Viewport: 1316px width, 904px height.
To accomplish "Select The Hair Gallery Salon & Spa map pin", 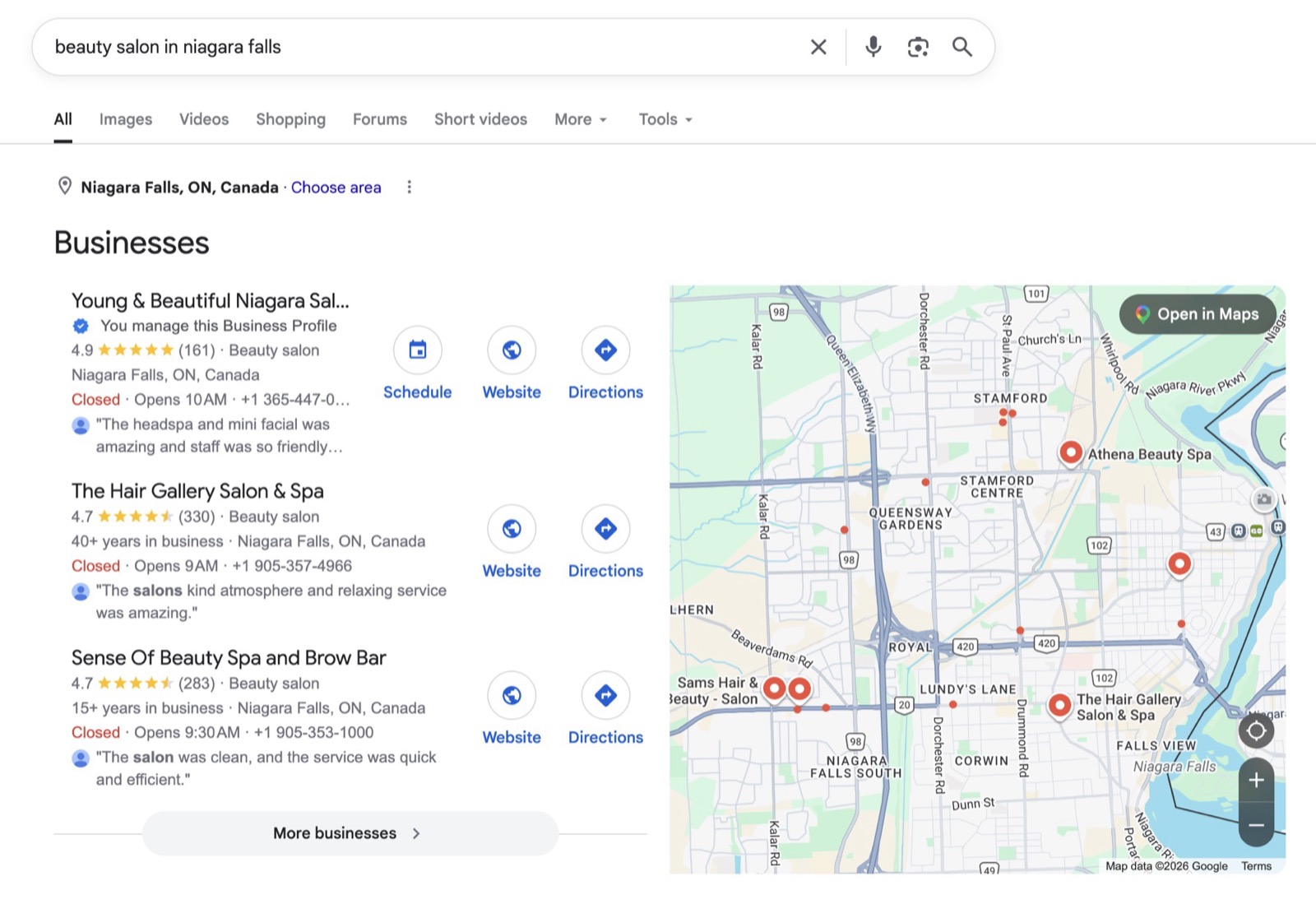I will (1059, 706).
